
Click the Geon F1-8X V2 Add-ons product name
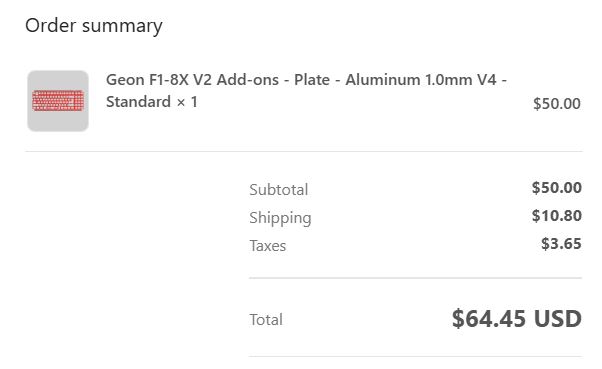pos(192,80)
